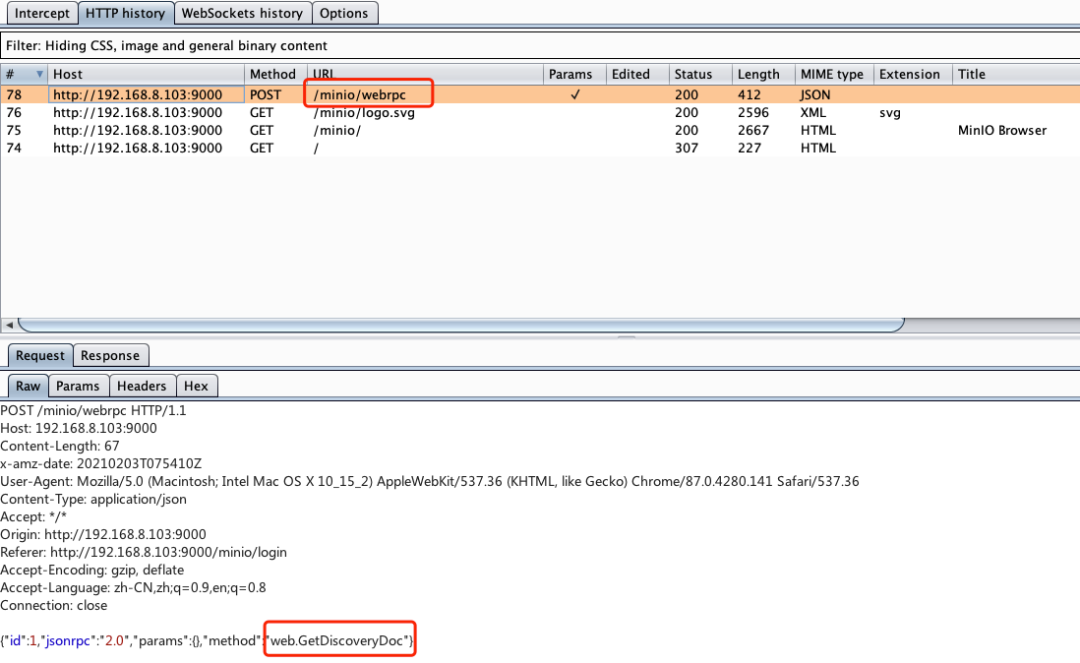This screenshot has width=1080, height=663.
Task: Click the filter bar hiding CSS content
Action: point(540,46)
